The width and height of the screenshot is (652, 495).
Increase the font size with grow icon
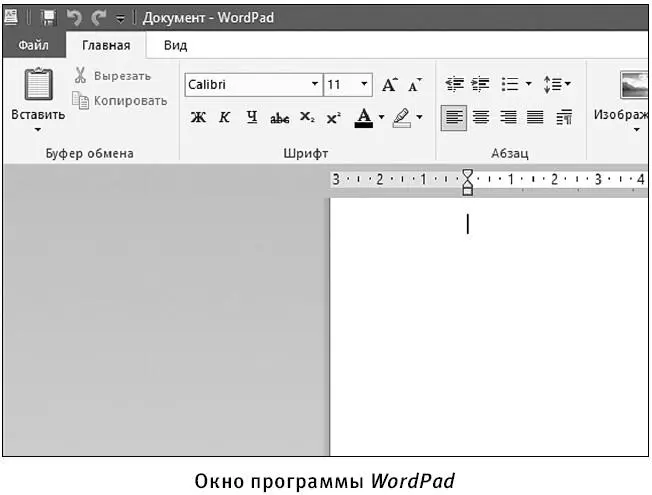click(390, 84)
